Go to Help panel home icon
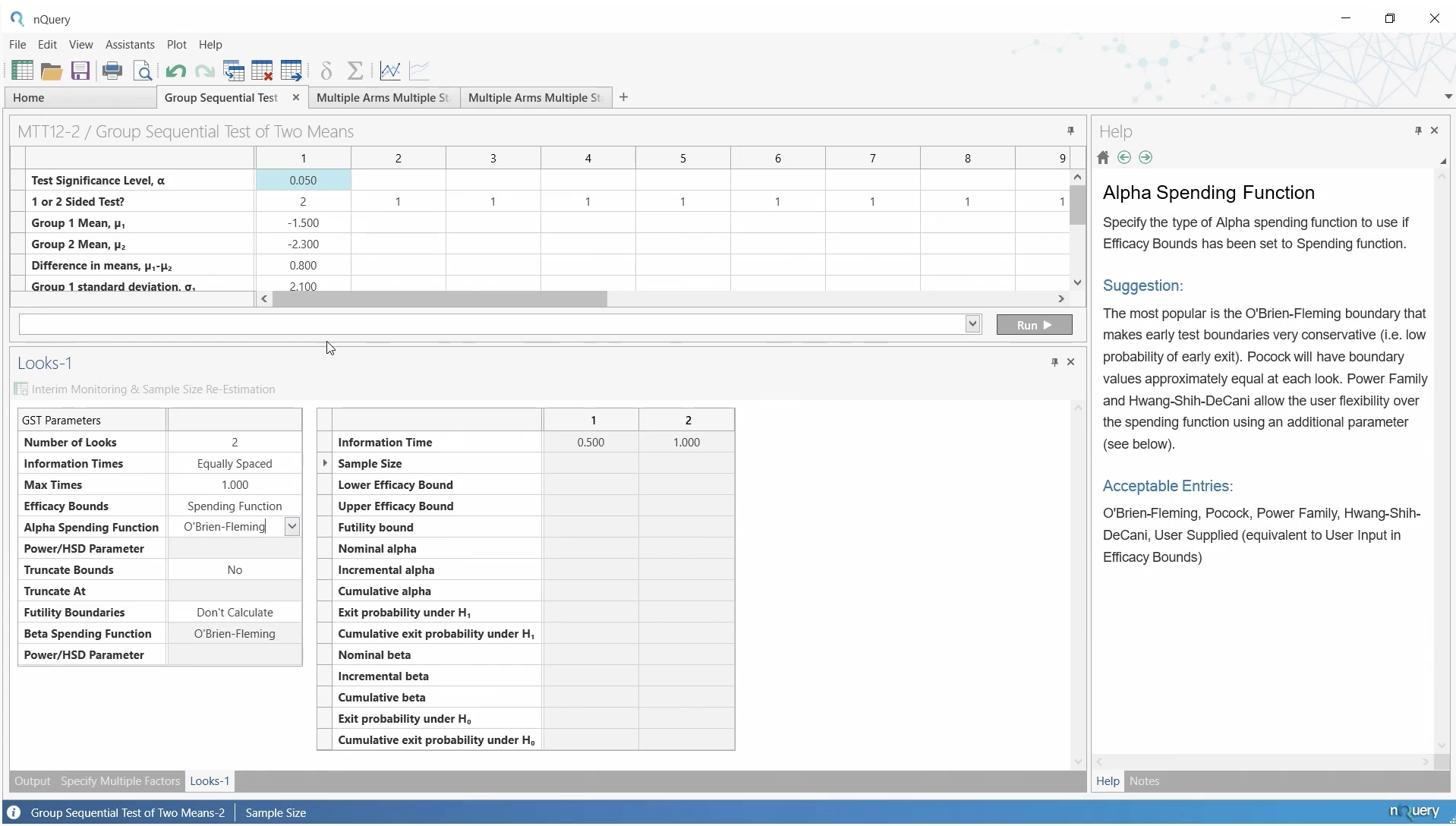The height and width of the screenshot is (826, 1456). tap(1103, 158)
